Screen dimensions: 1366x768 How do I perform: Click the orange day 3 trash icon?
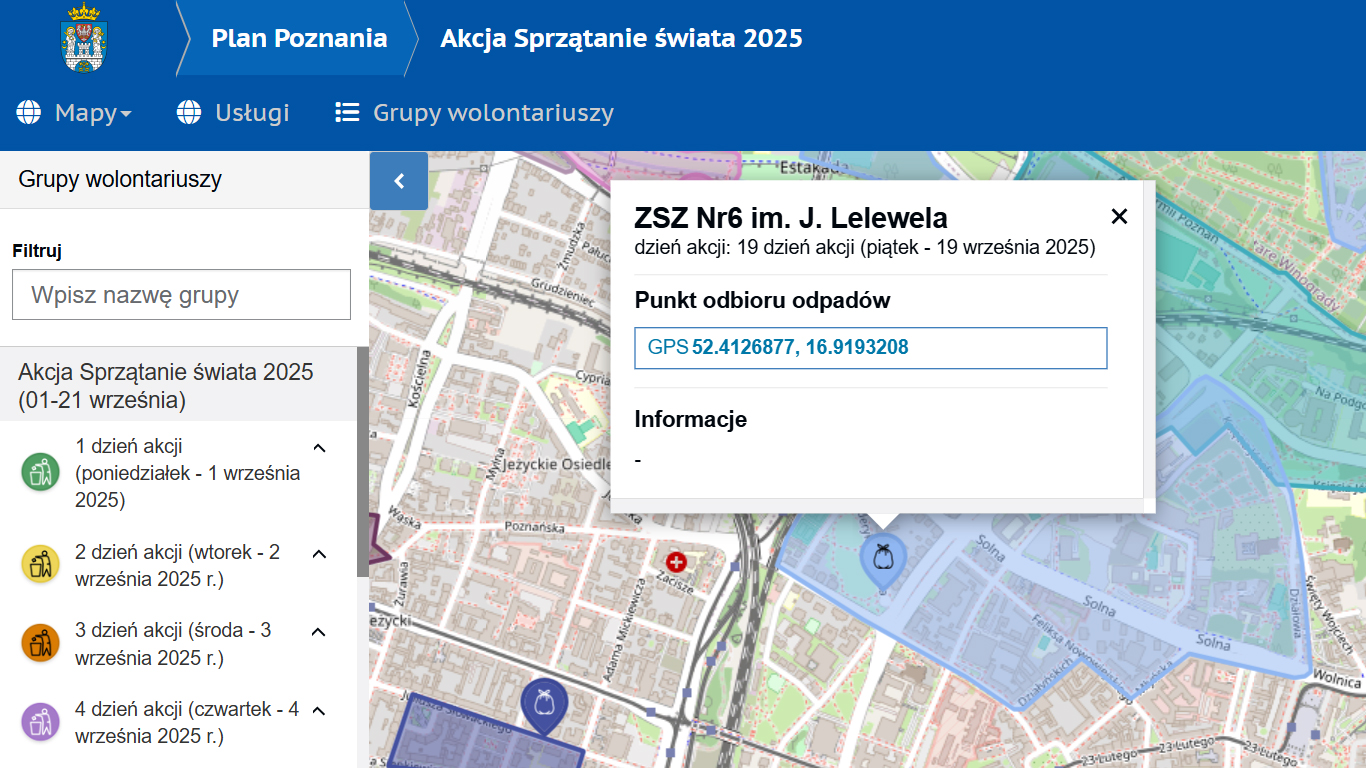click(40, 643)
